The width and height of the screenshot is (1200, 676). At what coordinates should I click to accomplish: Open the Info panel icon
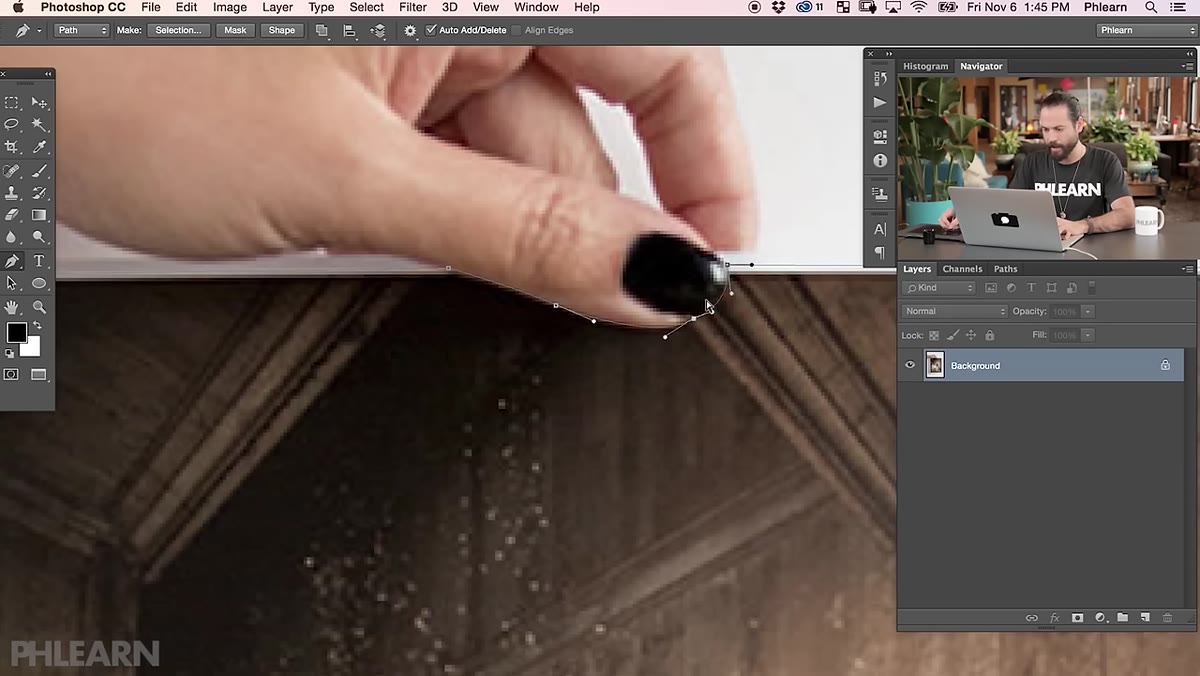coord(880,160)
